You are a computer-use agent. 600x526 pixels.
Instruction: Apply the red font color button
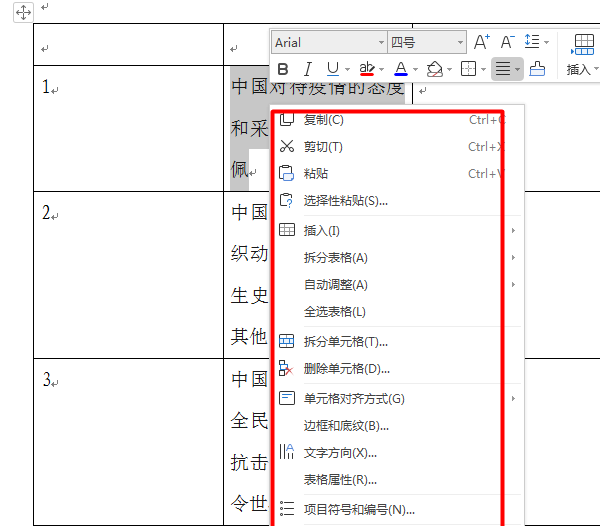400,69
